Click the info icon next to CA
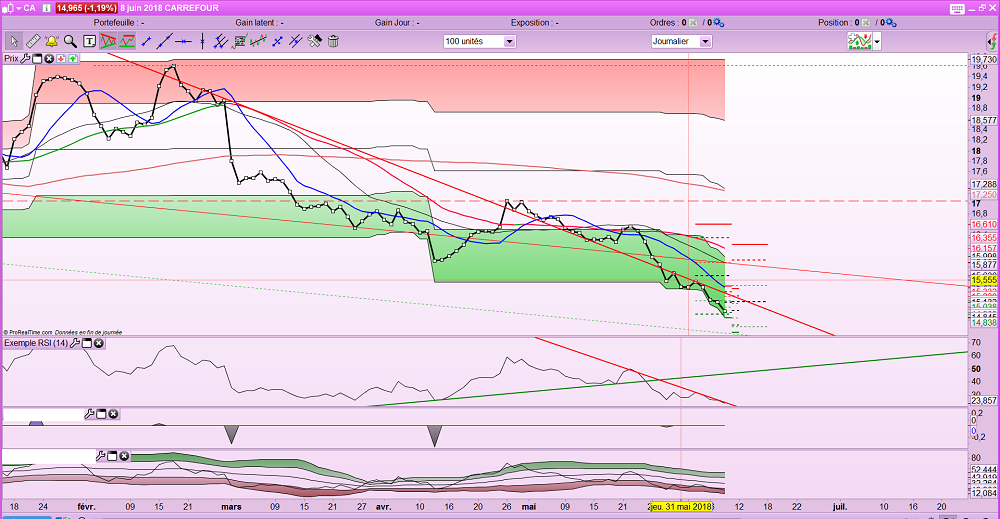Viewport: 1000px width, 519px height. (47, 8)
